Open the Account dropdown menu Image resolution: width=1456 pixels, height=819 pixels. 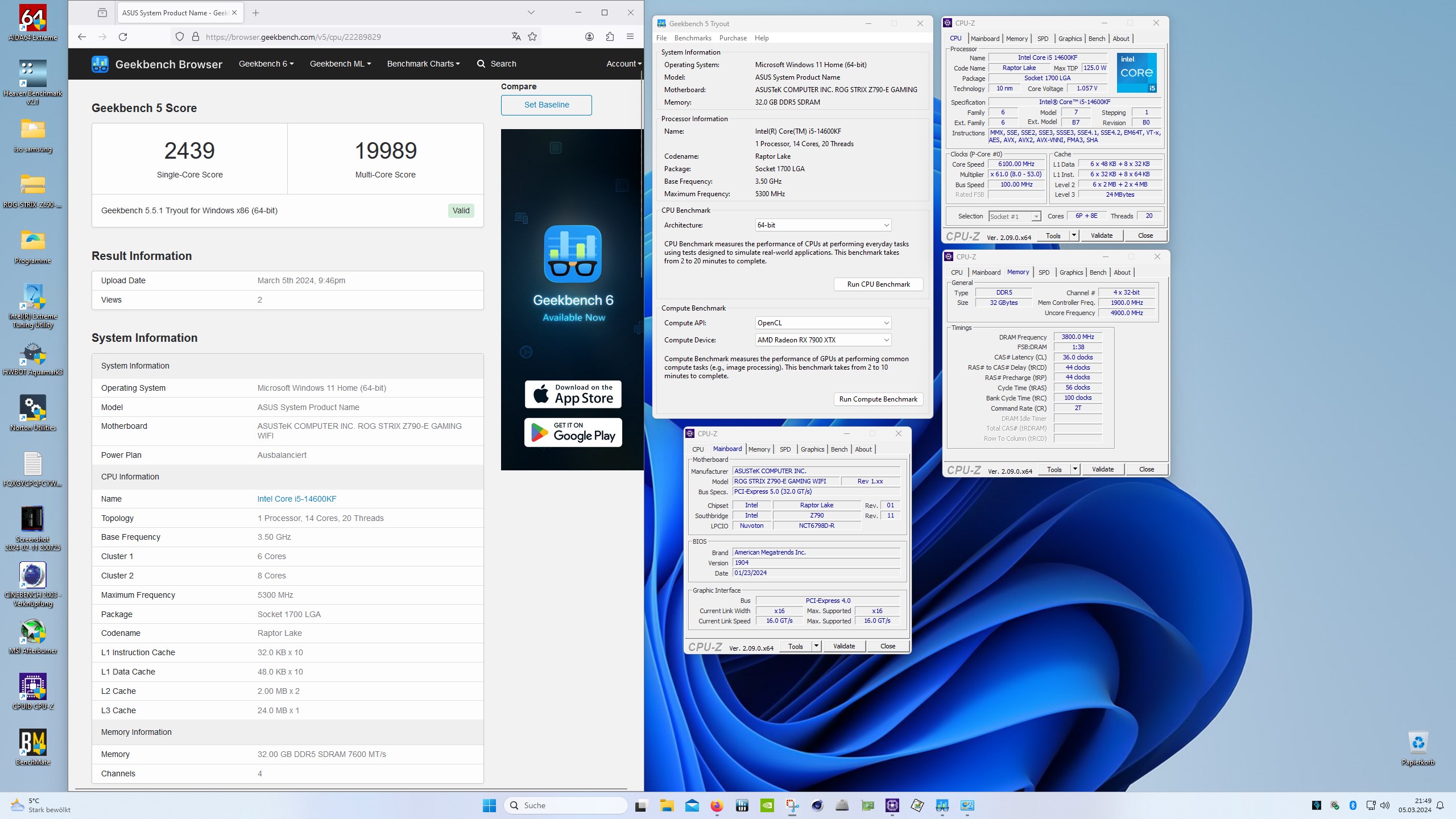623,64
